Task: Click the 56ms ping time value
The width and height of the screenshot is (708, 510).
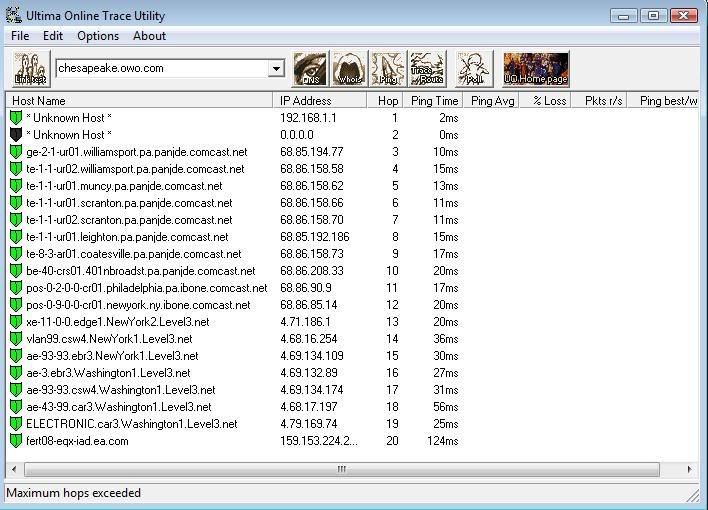Action: [446, 407]
